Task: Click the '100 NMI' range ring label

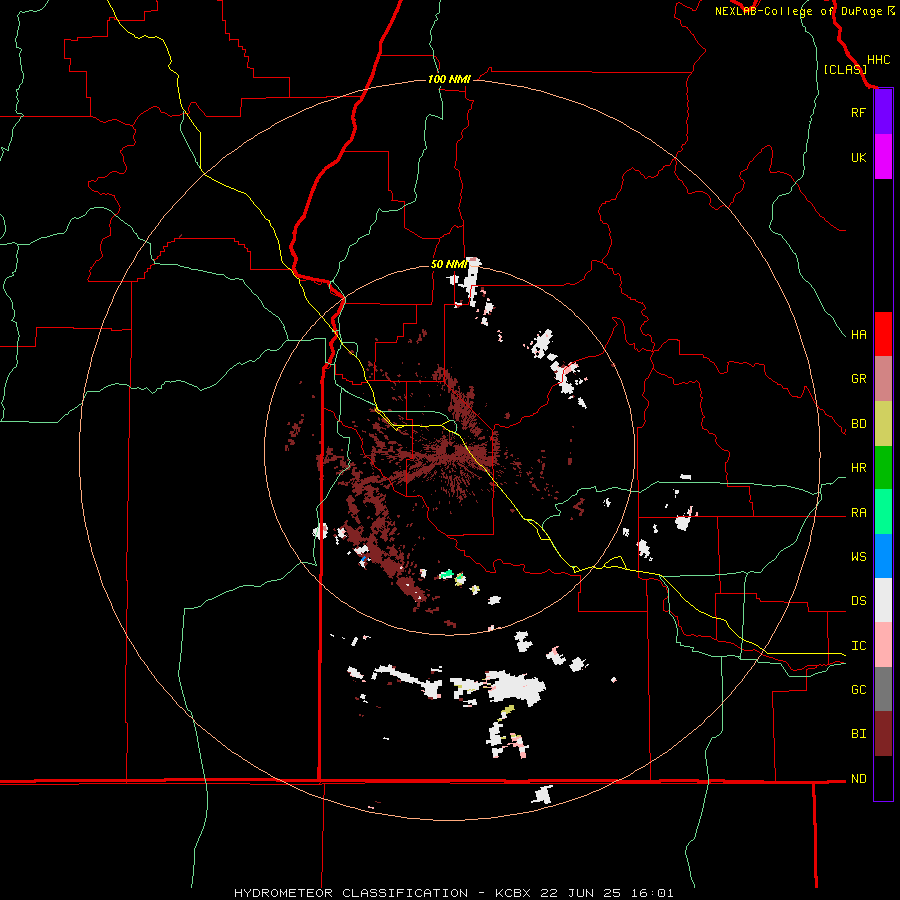Action: (449, 79)
